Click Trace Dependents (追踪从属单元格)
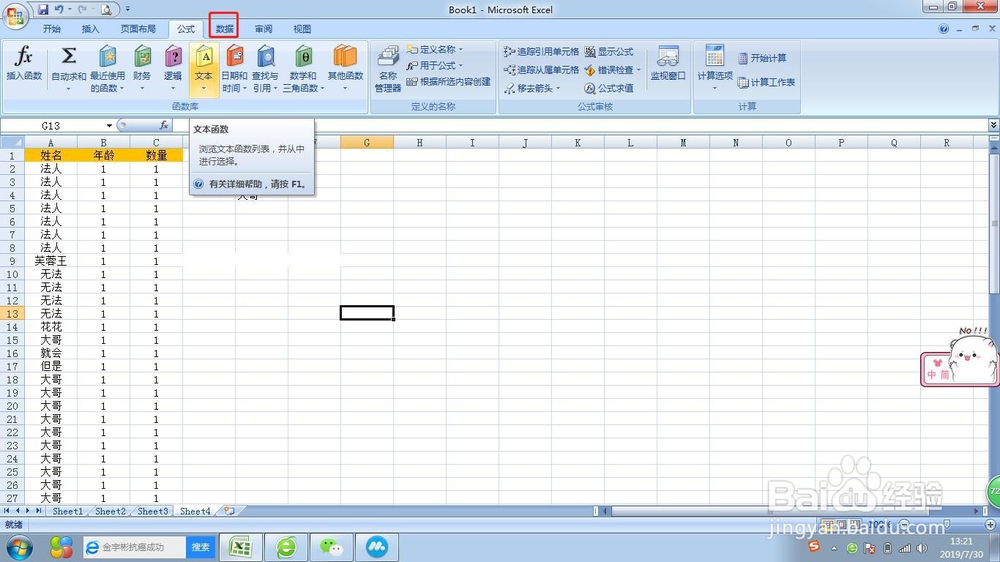 tap(541, 70)
